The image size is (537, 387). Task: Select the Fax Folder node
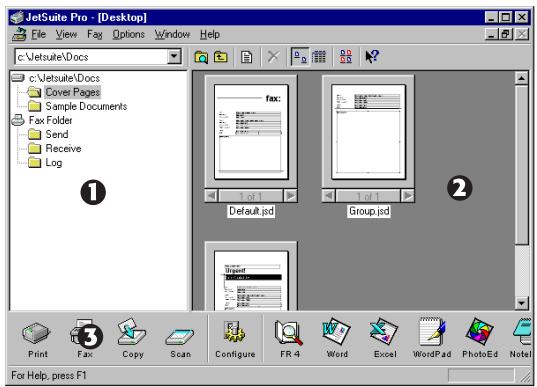pos(51,120)
